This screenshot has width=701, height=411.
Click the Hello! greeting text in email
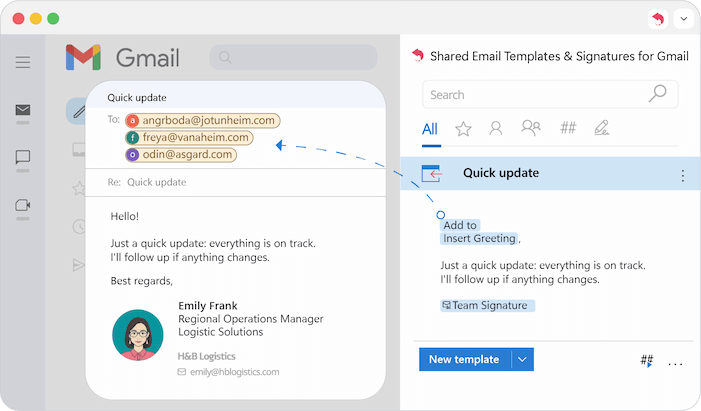[125, 216]
